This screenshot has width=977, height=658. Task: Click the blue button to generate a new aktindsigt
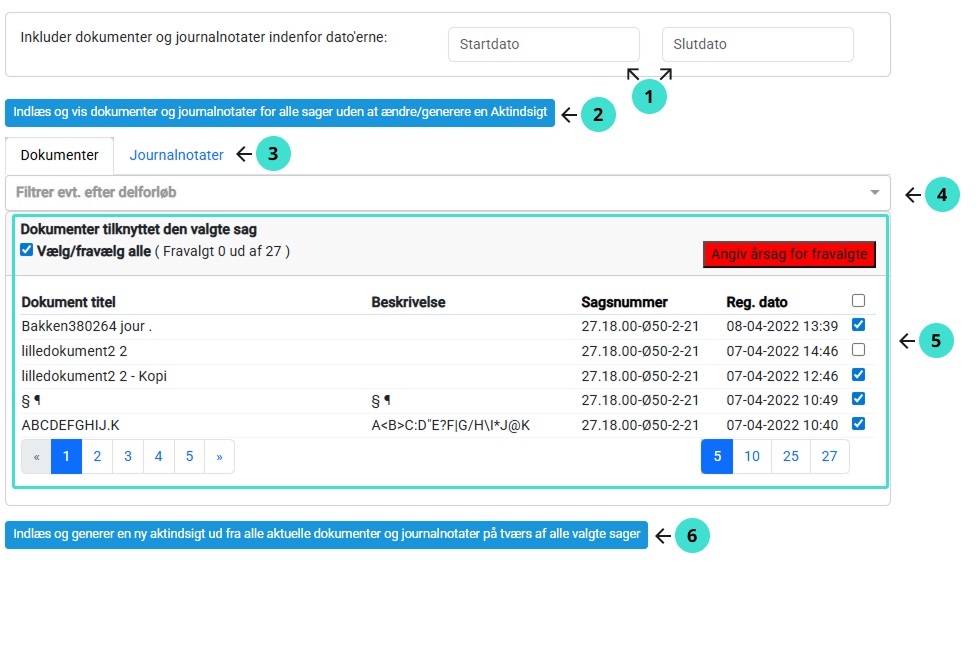326,534
